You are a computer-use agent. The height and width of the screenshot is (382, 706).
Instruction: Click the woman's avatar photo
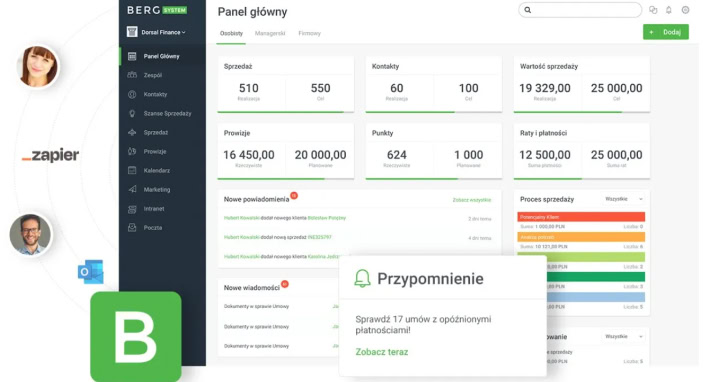(38, 66)
